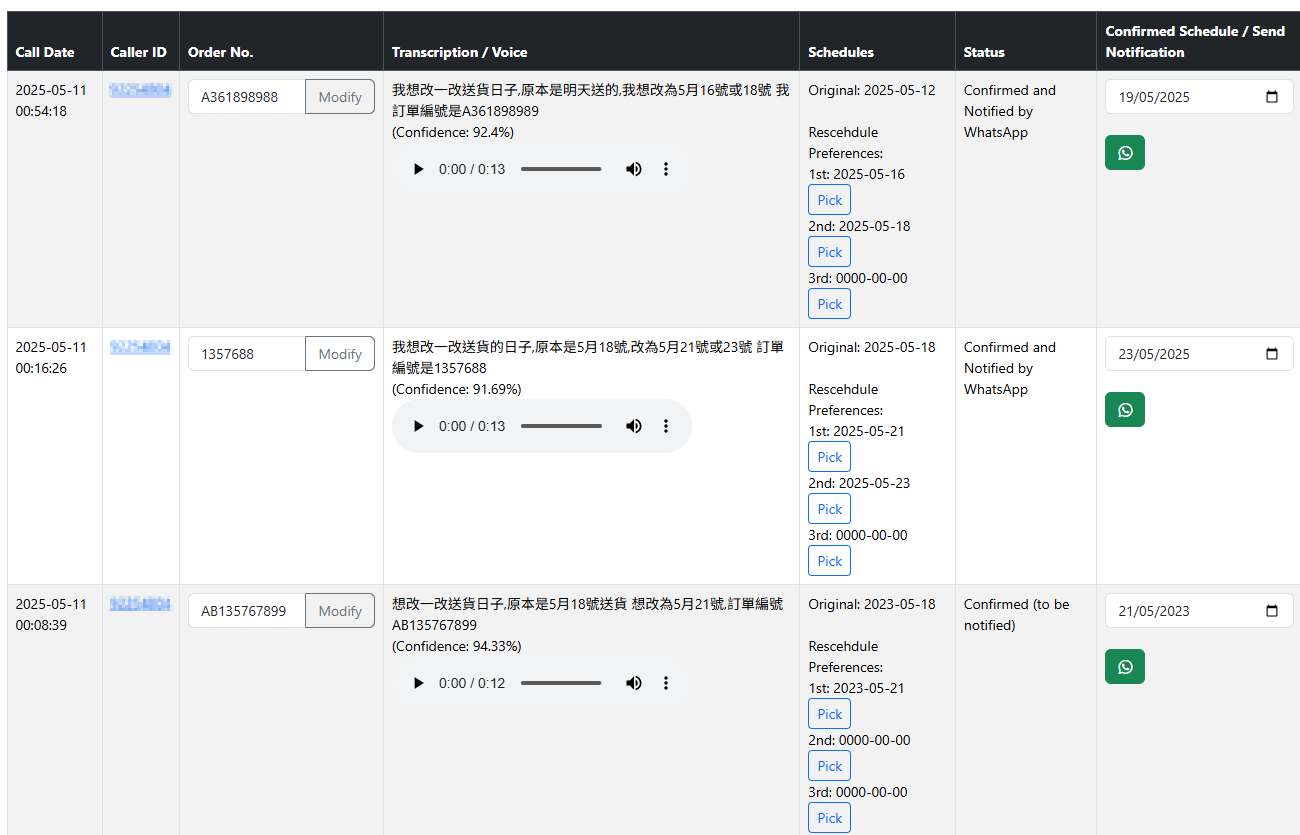1300x835 pixels.
Task: Click the order number field containing 1357688
Action: pos(247,354)
